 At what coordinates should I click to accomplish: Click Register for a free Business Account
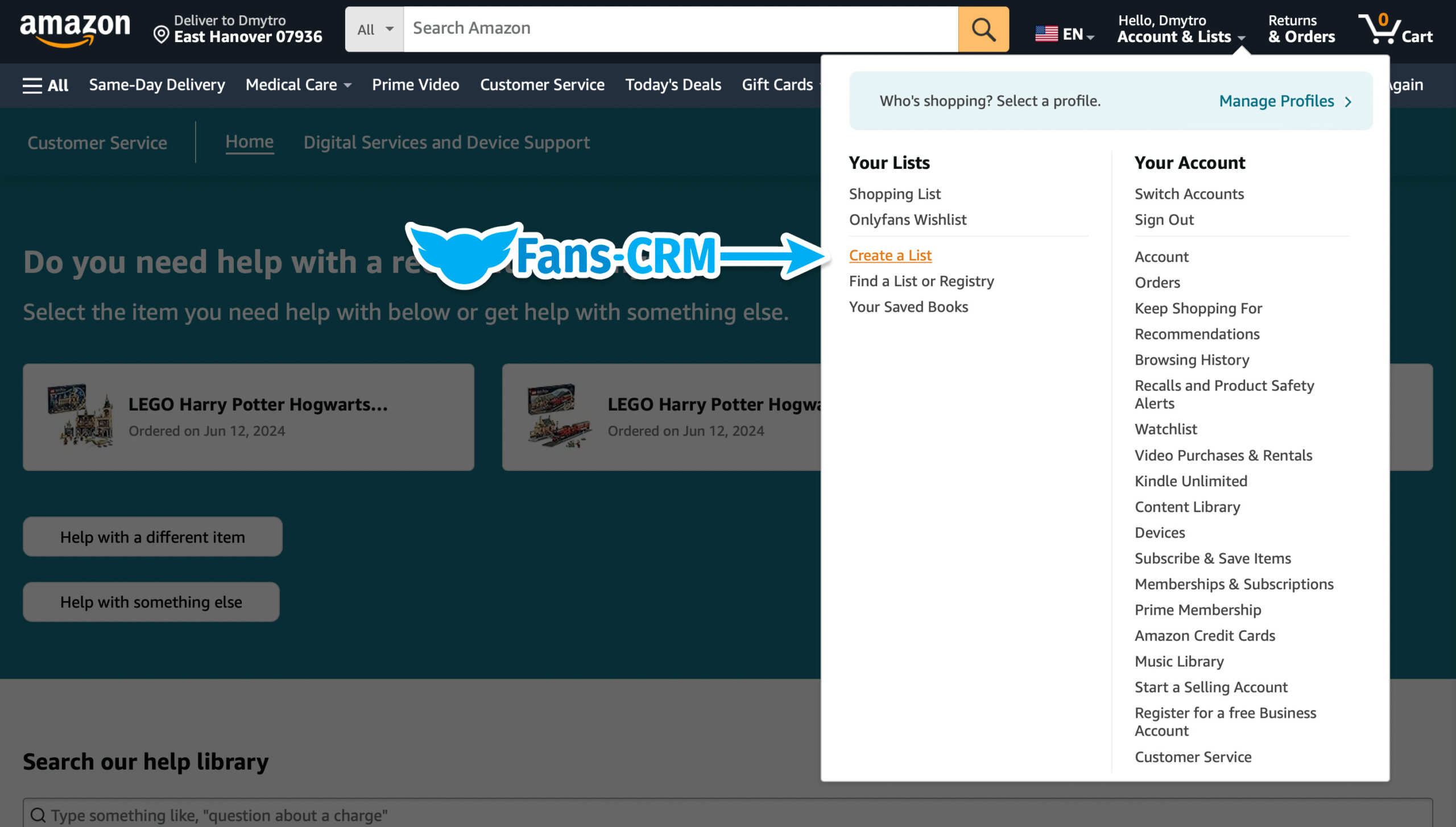tap(1225, 722)
